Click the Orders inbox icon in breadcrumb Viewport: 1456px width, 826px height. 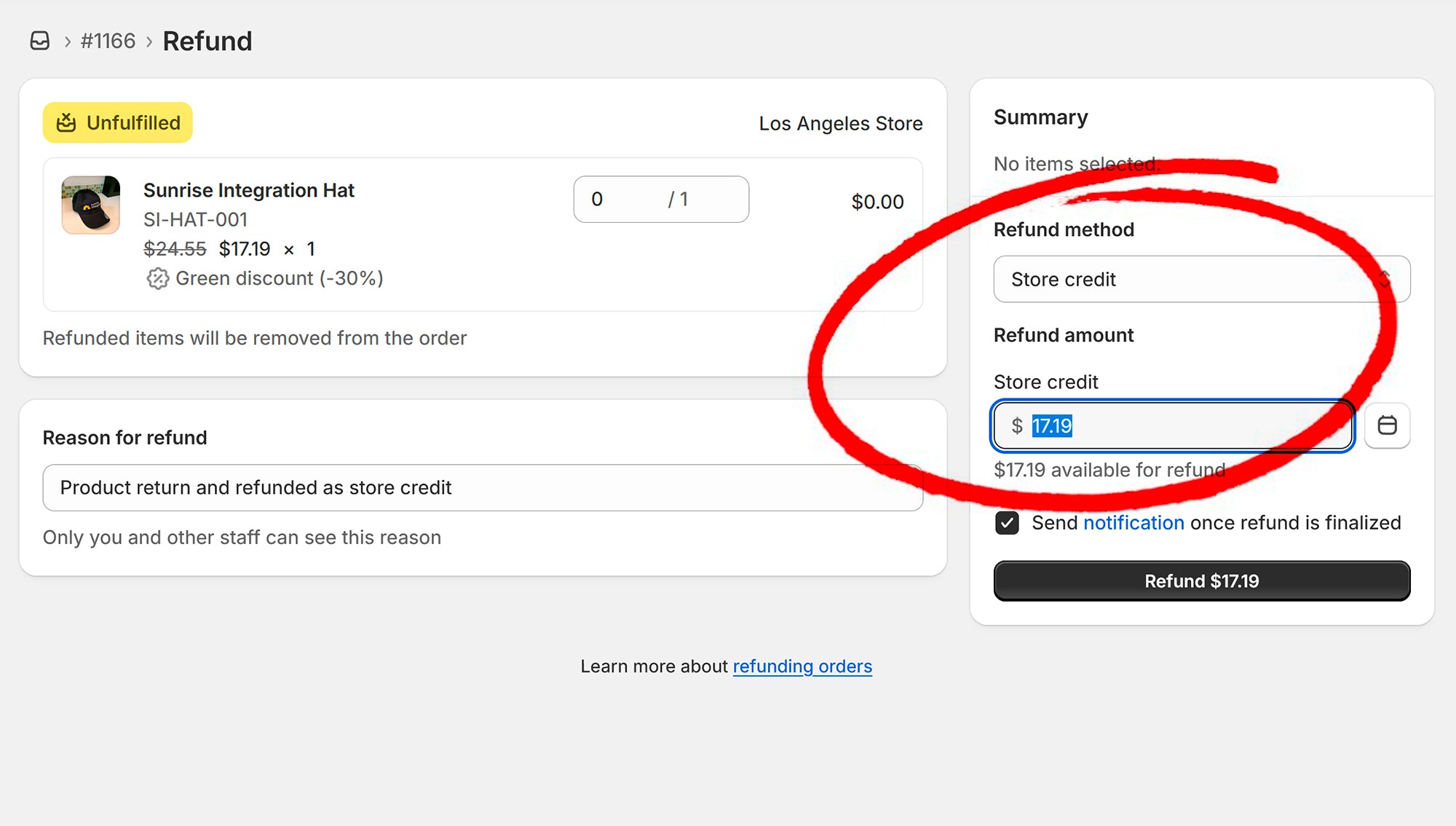[x=40, y=41]
